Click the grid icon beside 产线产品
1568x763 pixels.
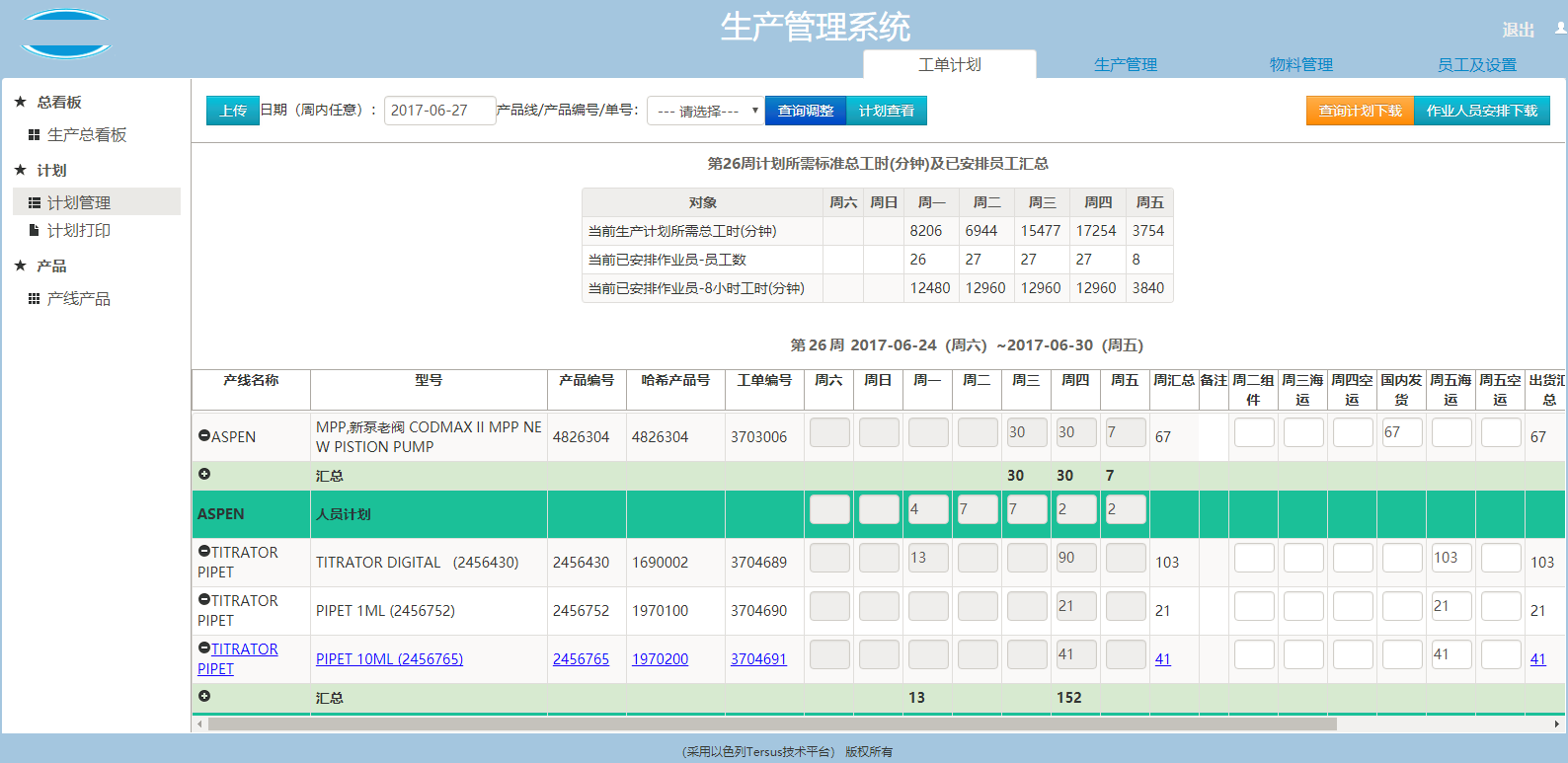coord(34,298)
